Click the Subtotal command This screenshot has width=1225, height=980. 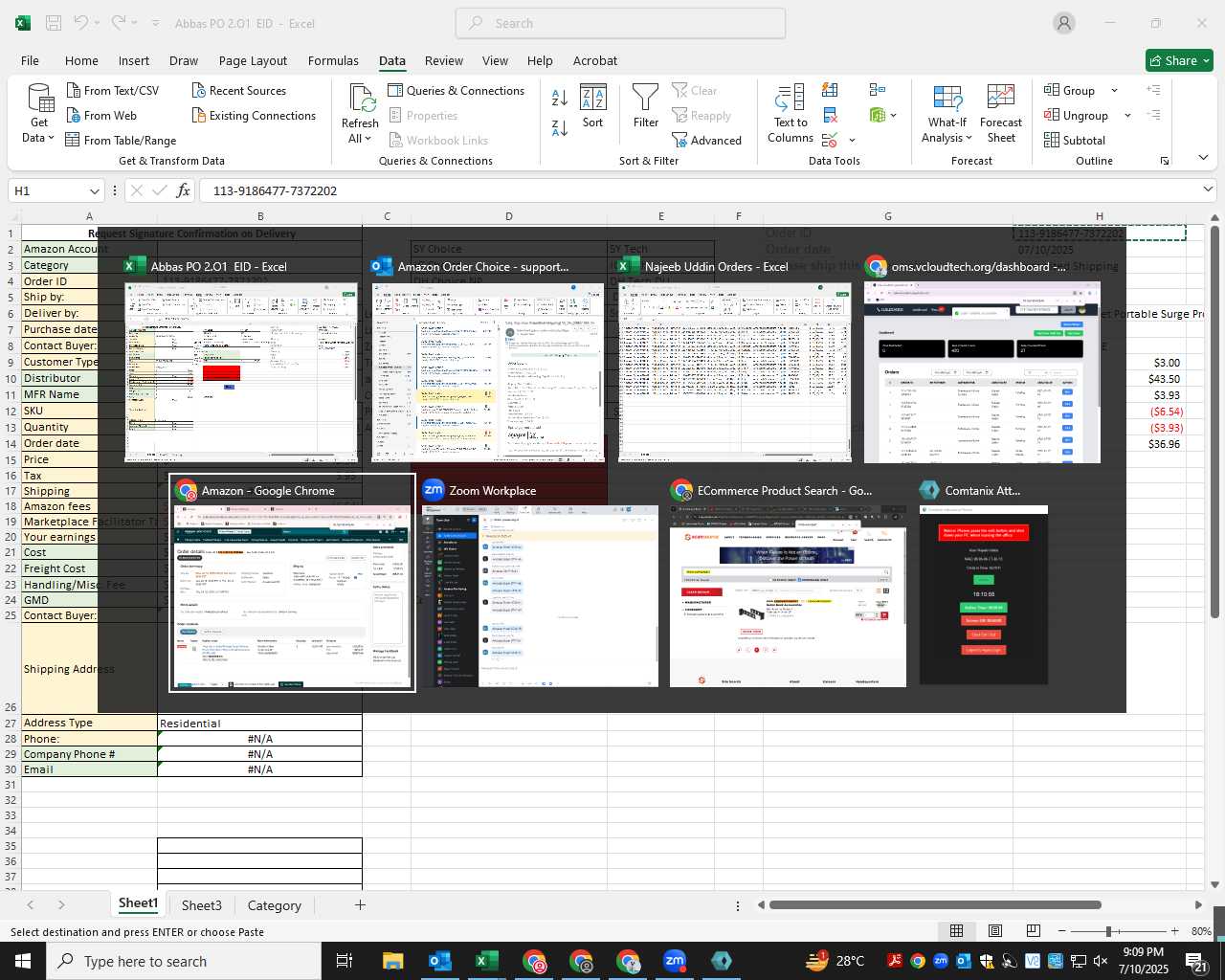coord(1075,140)
